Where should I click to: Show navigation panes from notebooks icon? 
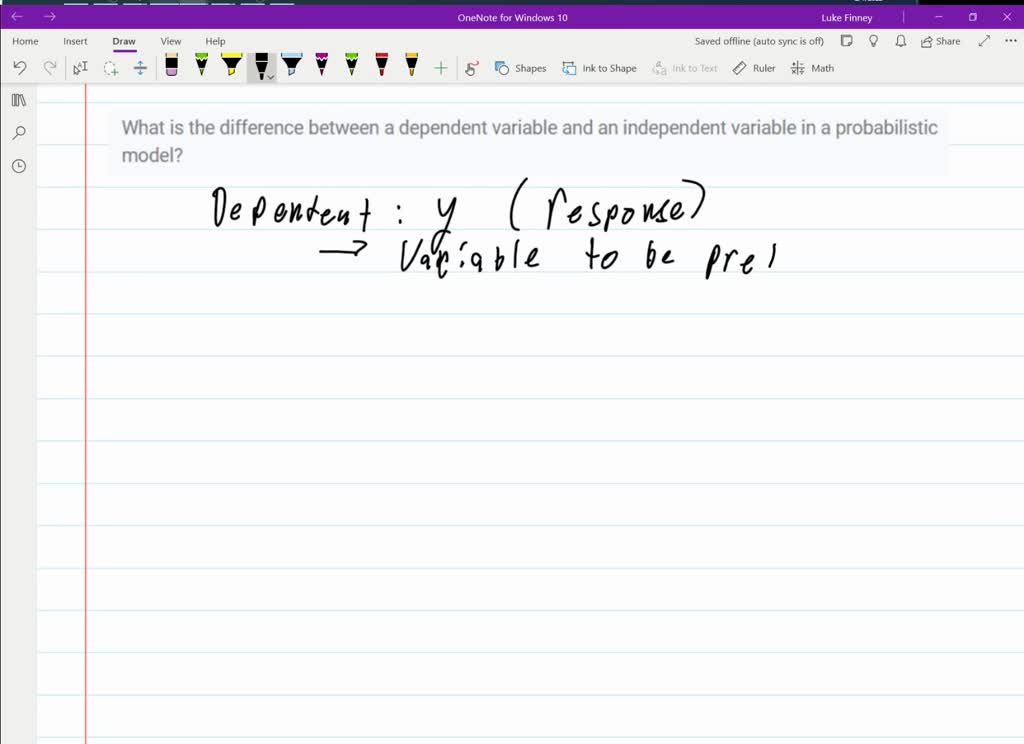pyautogui.click(x=18, y=100)
